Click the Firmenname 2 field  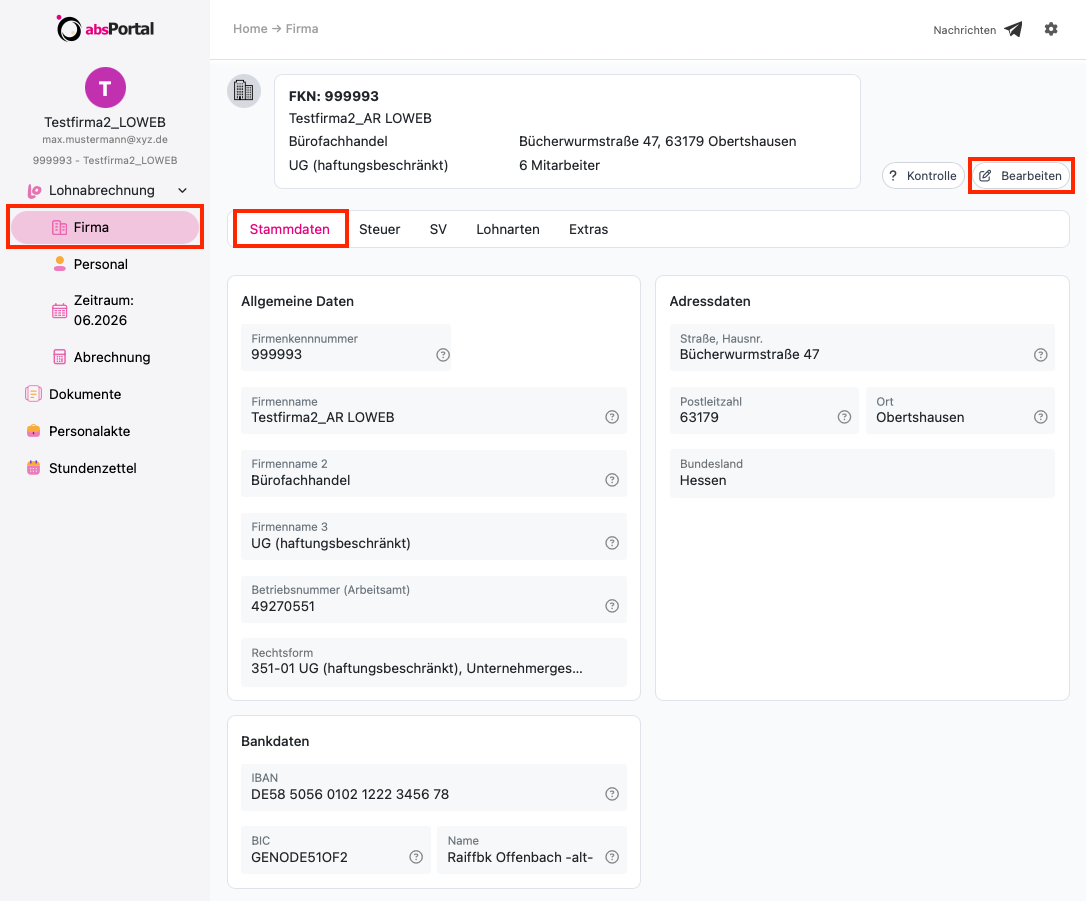[x=434, y=474]
